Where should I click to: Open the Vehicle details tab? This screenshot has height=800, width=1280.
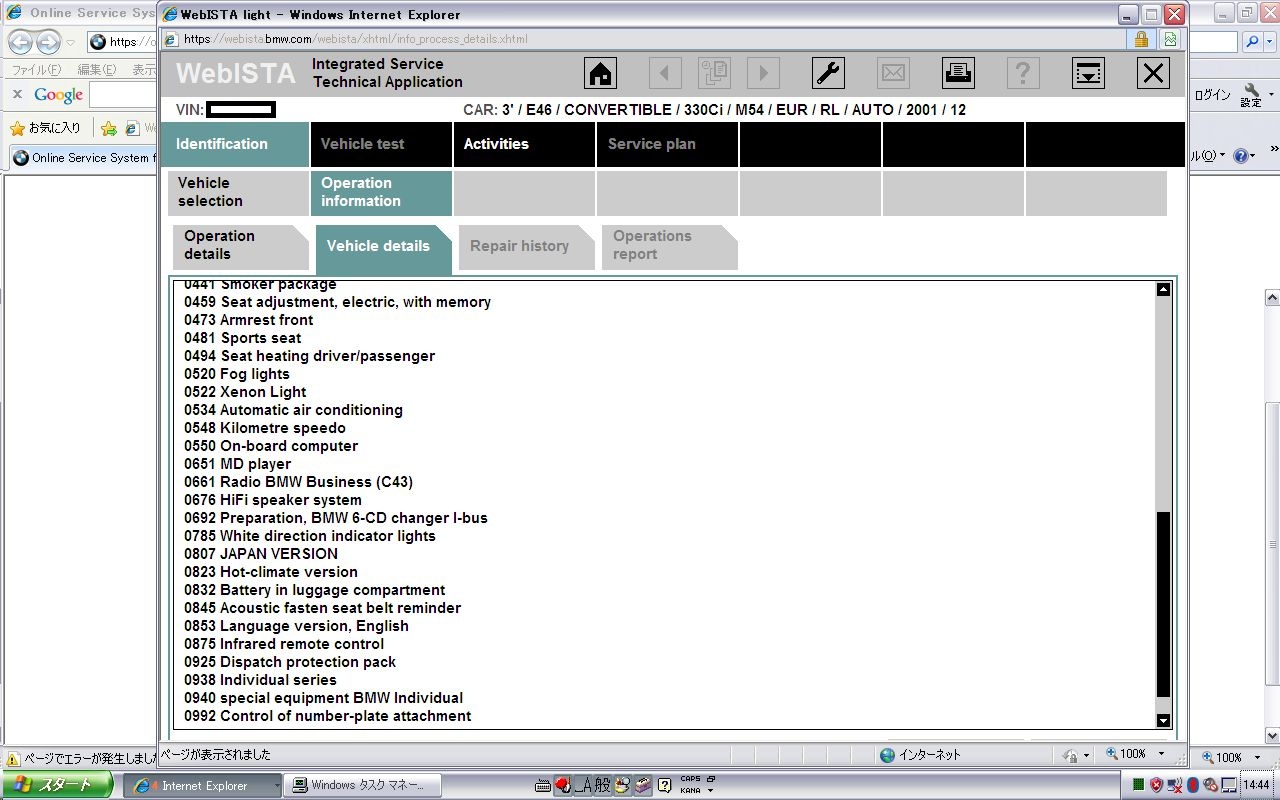point(383,247)
